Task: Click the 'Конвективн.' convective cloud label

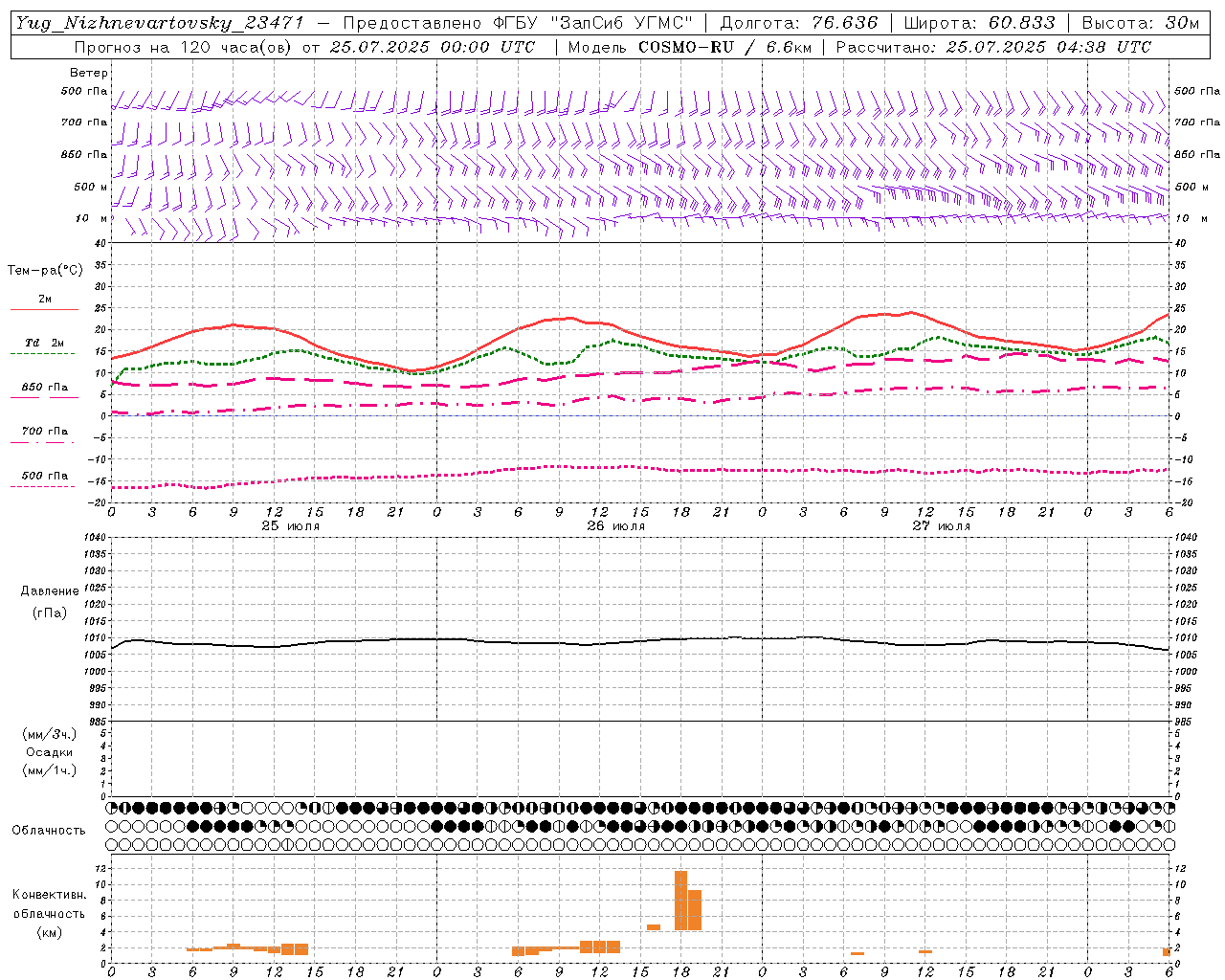Action: (x=50, y=895)
